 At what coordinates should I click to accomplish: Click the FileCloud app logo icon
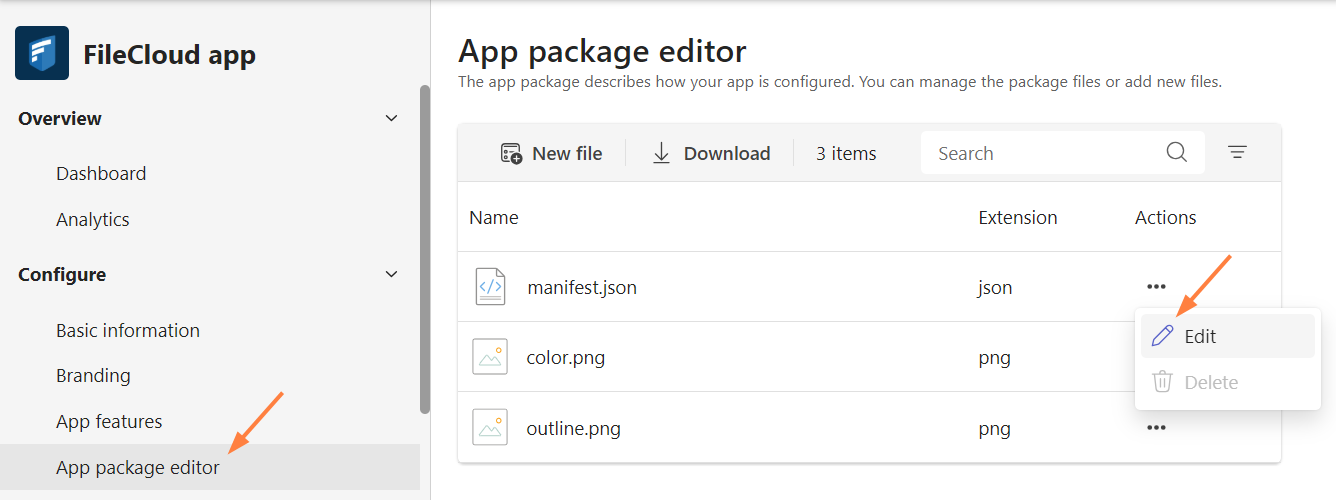pos(42,53)
